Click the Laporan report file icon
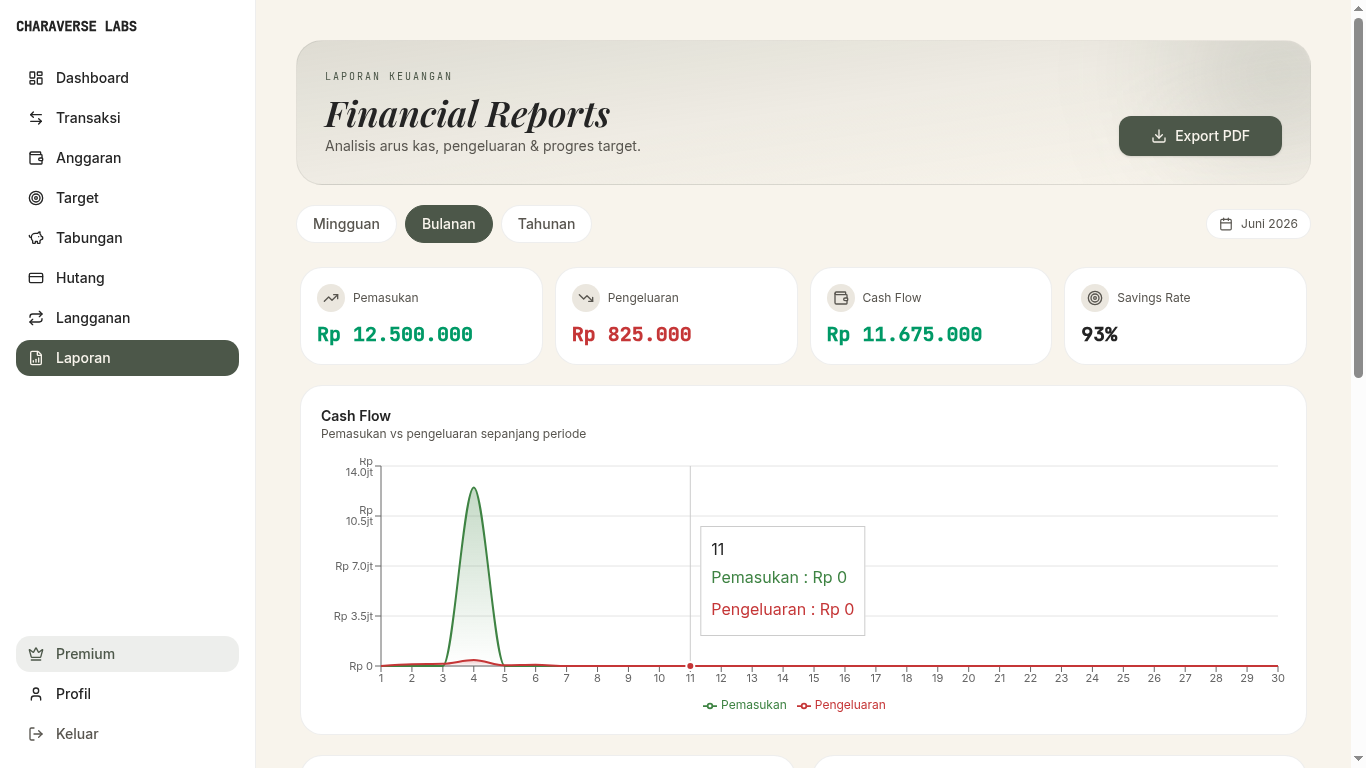Image resolution: width=1366 pixels, height=768 pixels. [36, 358]
